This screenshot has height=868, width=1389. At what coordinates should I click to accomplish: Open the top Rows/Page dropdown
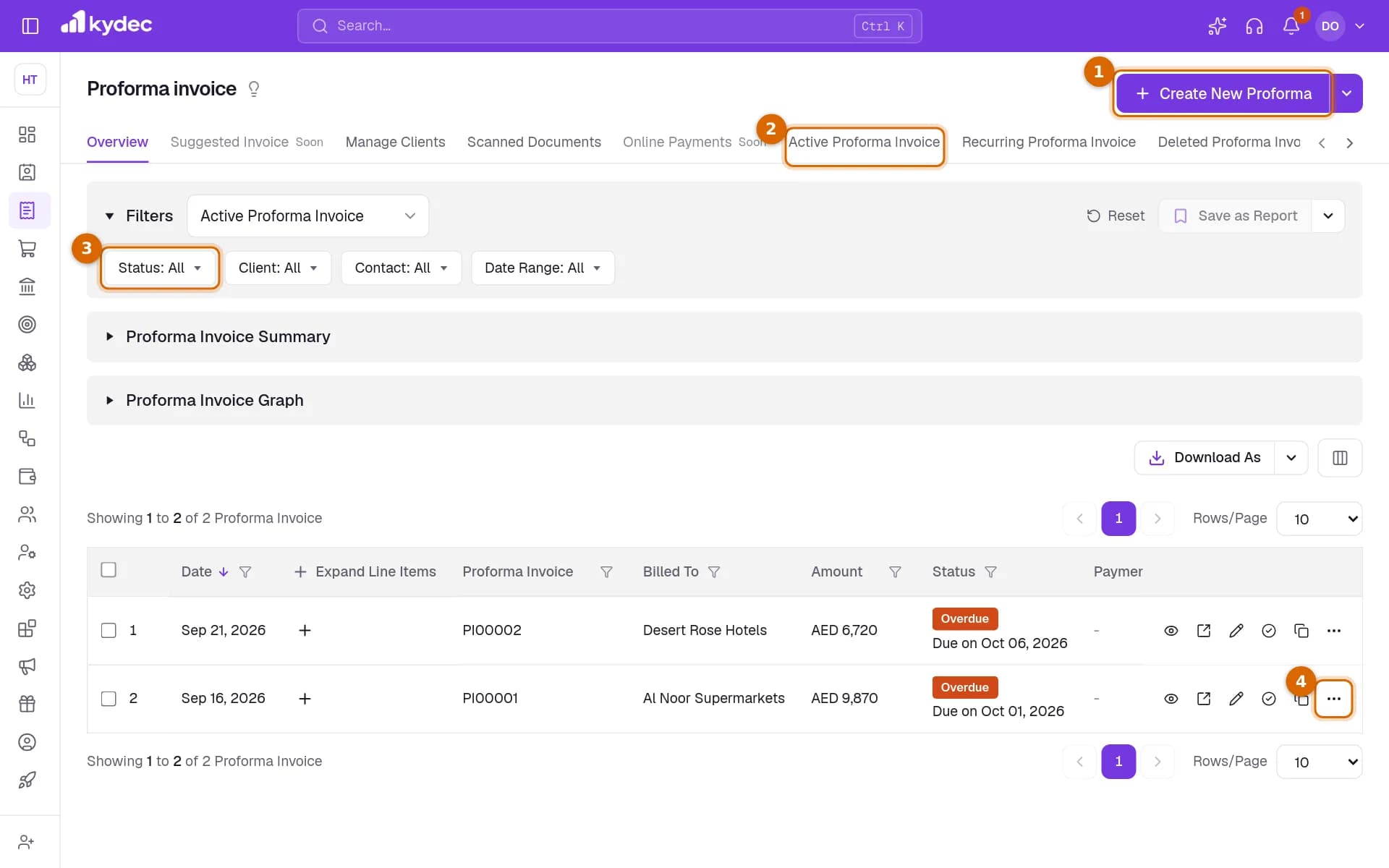coord(1320,519)
